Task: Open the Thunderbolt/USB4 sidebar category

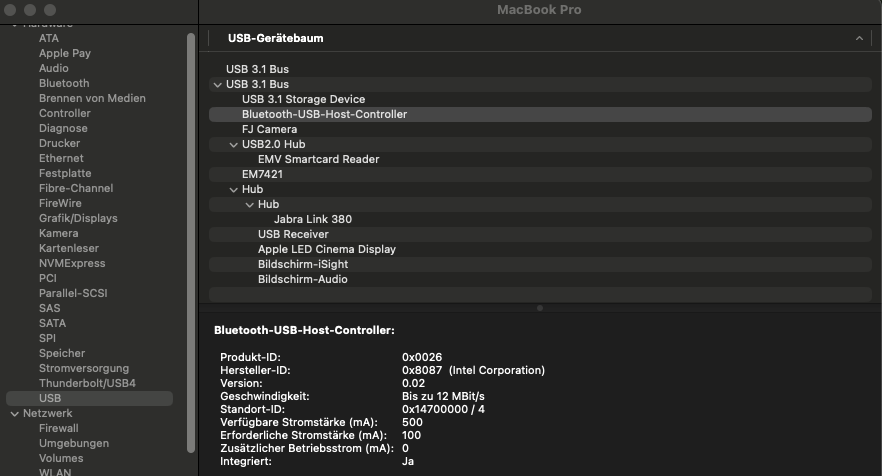Action: click(x=87, y=383)
